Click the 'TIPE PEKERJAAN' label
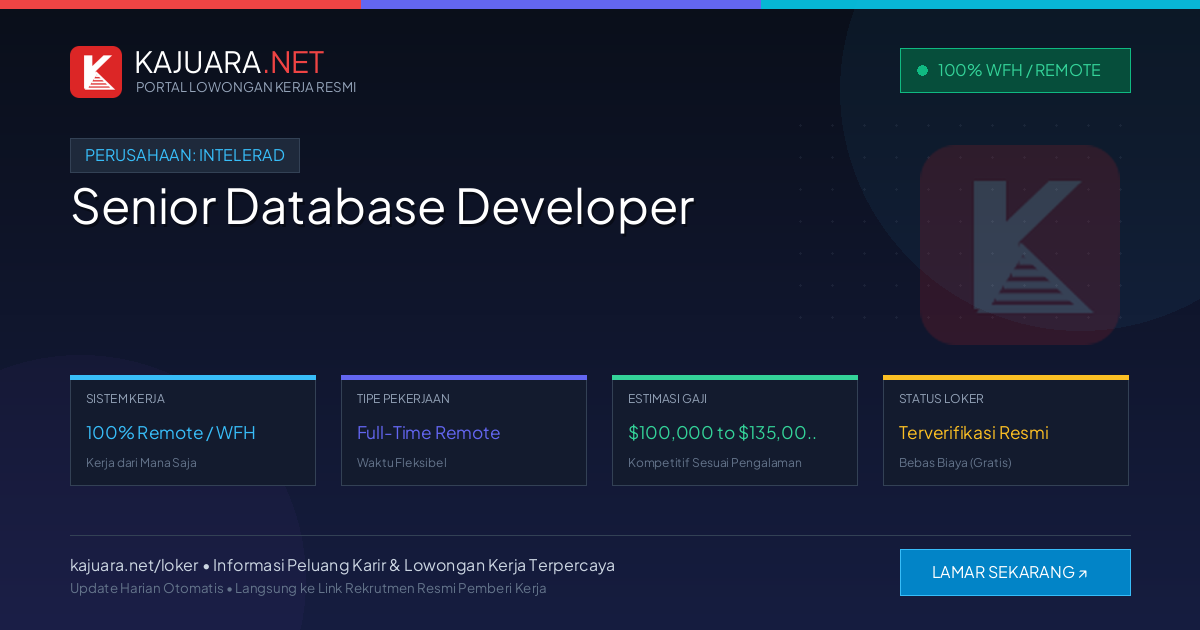This screenshot has height=630, width=1200. [403, 399]
